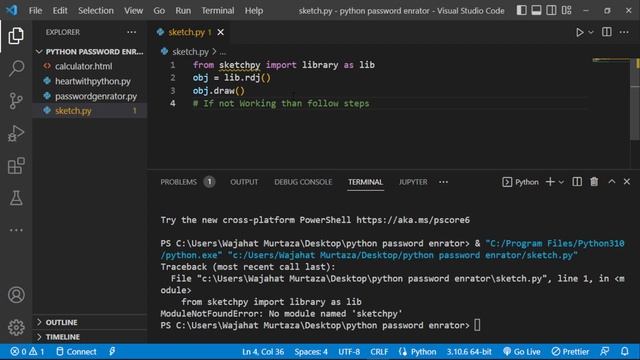Open the Extensions view icon
Image resolution: width=640 pixels, height=360 pixels.
click(x=16, y=166)
